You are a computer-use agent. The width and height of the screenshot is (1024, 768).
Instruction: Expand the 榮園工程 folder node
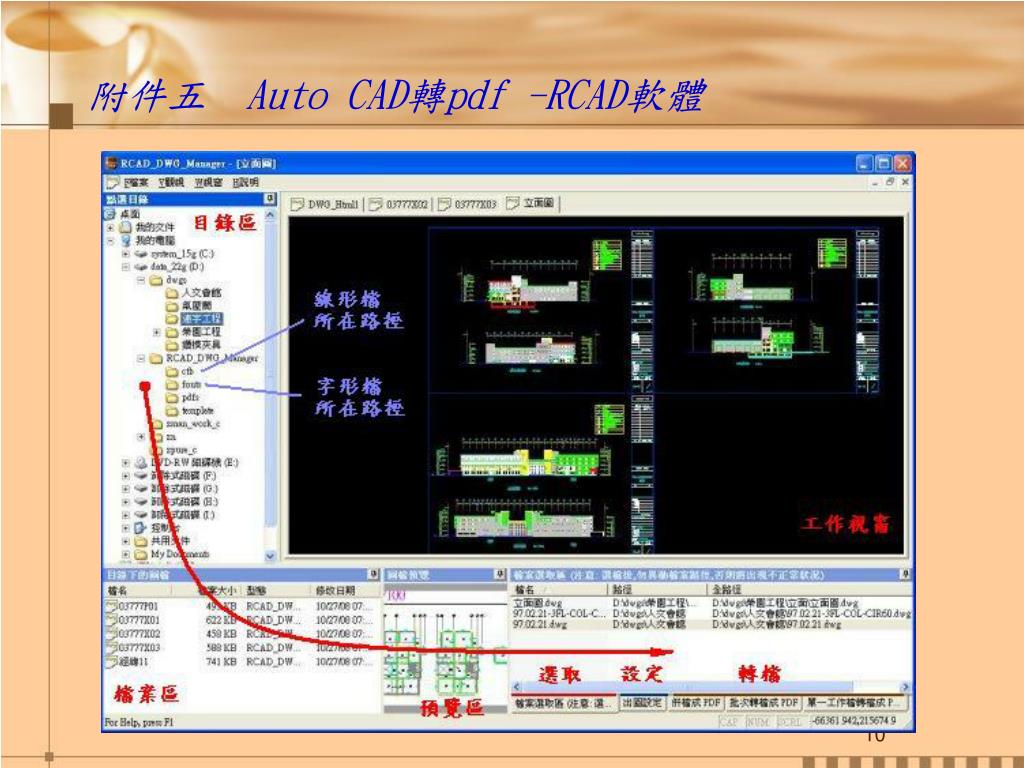(156, 332)
